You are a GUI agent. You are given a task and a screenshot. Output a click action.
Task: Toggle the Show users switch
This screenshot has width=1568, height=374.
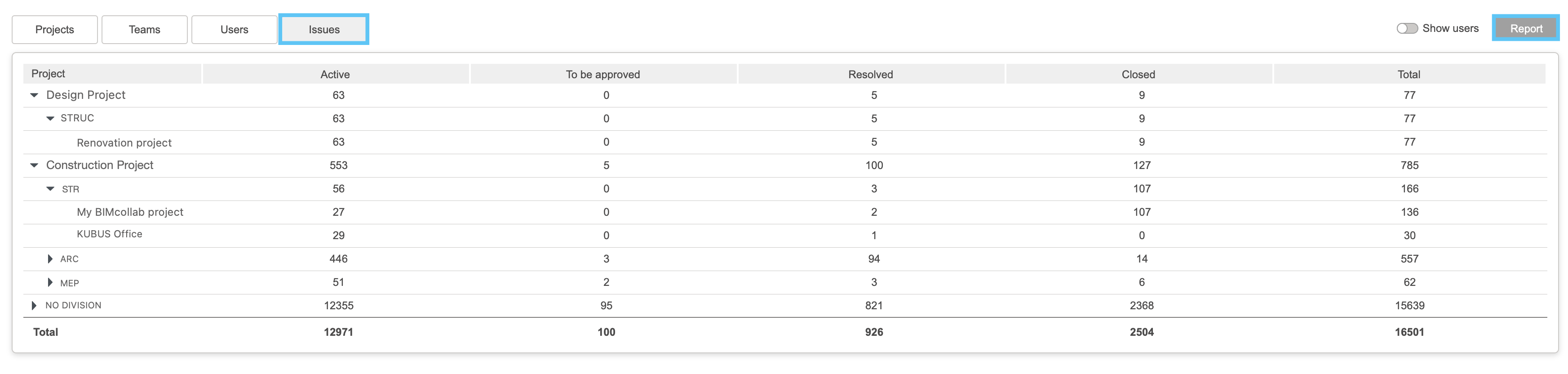coord(1407,29)
